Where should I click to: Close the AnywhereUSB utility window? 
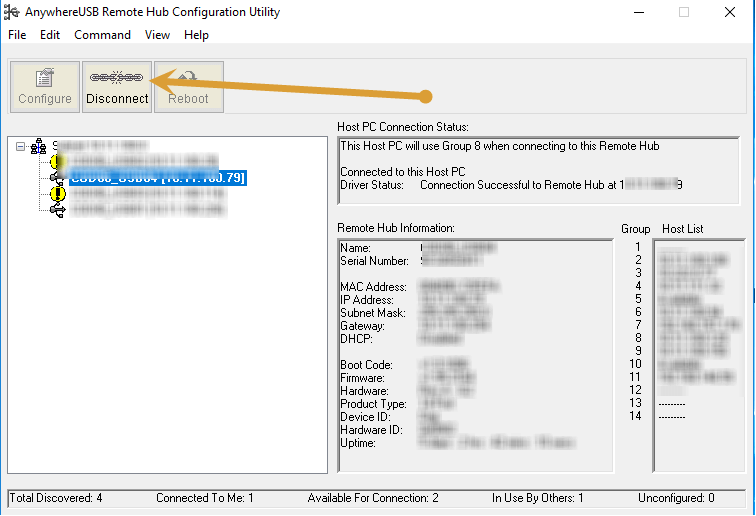730,13
